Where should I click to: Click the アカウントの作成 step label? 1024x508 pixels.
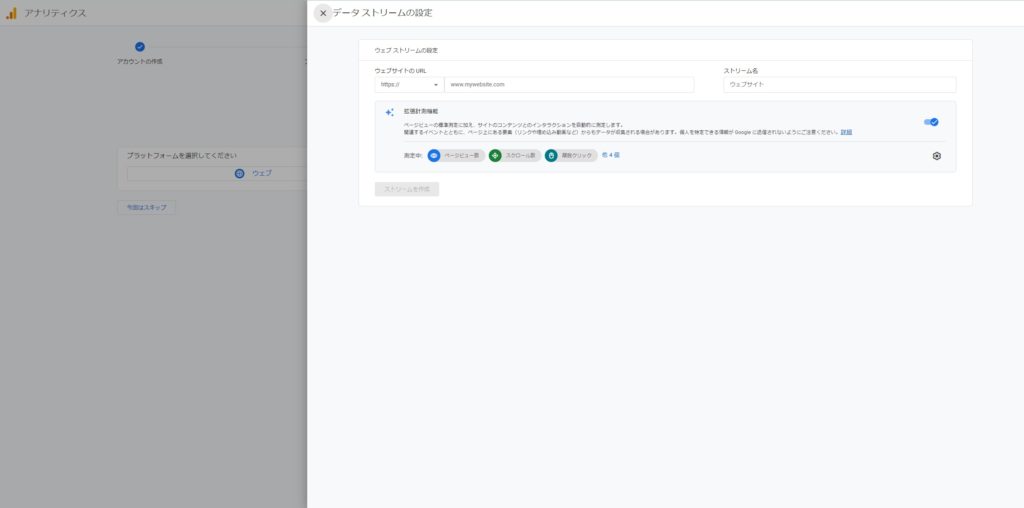point(139,62)
